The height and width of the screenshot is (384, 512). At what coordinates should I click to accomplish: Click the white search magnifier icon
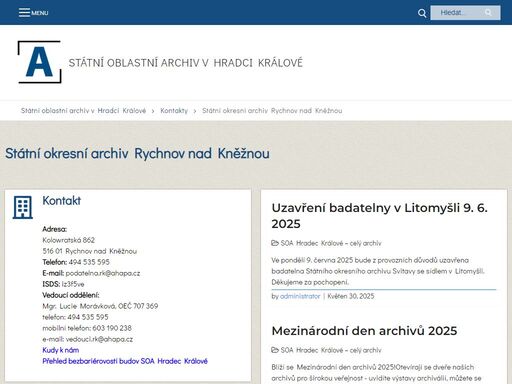(x=422, y=13)
